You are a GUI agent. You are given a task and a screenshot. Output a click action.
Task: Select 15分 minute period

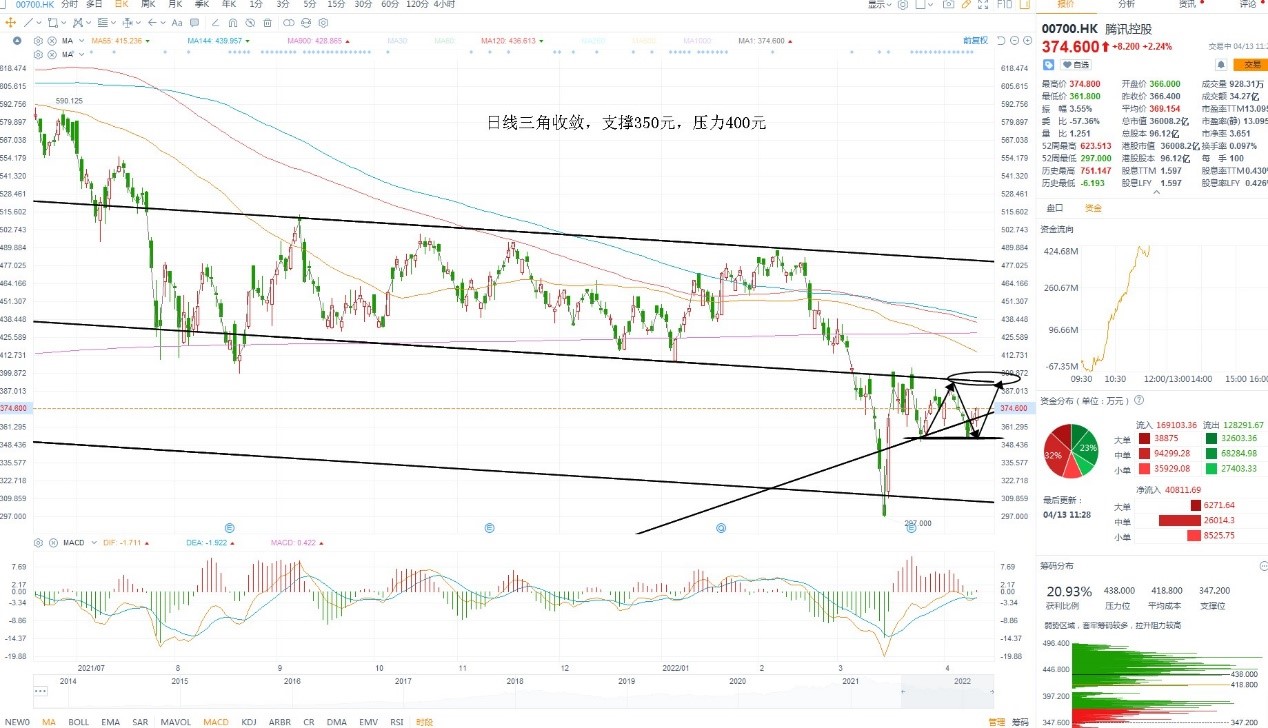tap(336, 4)
